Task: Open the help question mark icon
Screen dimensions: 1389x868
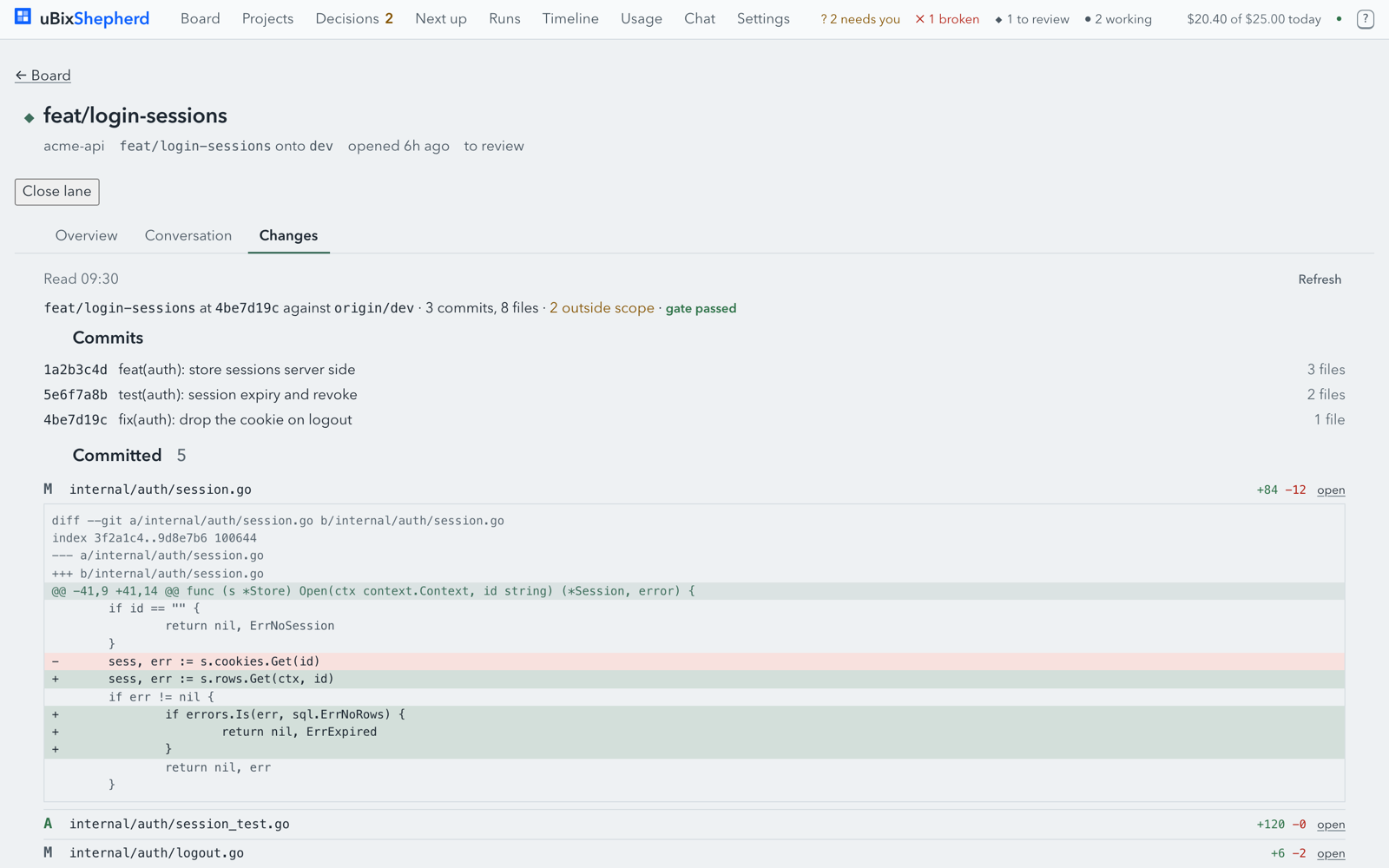Action: 1365,18
